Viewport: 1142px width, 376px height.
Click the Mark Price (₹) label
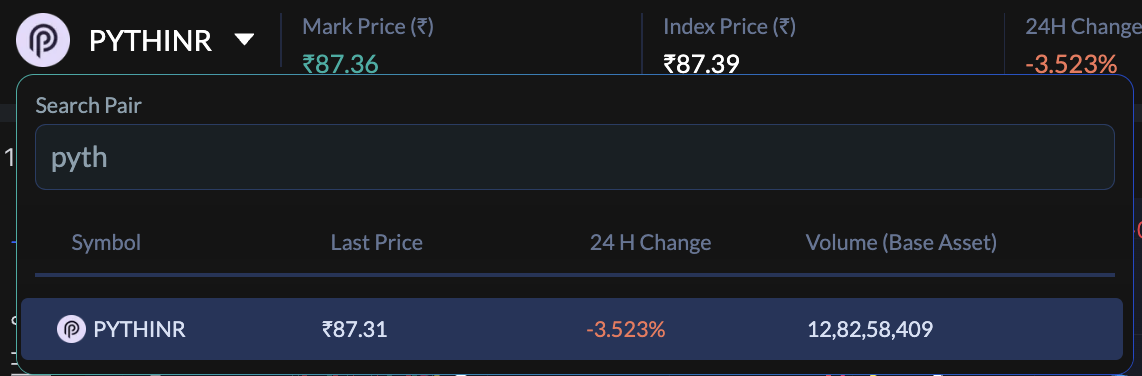[x=368, y=27]
